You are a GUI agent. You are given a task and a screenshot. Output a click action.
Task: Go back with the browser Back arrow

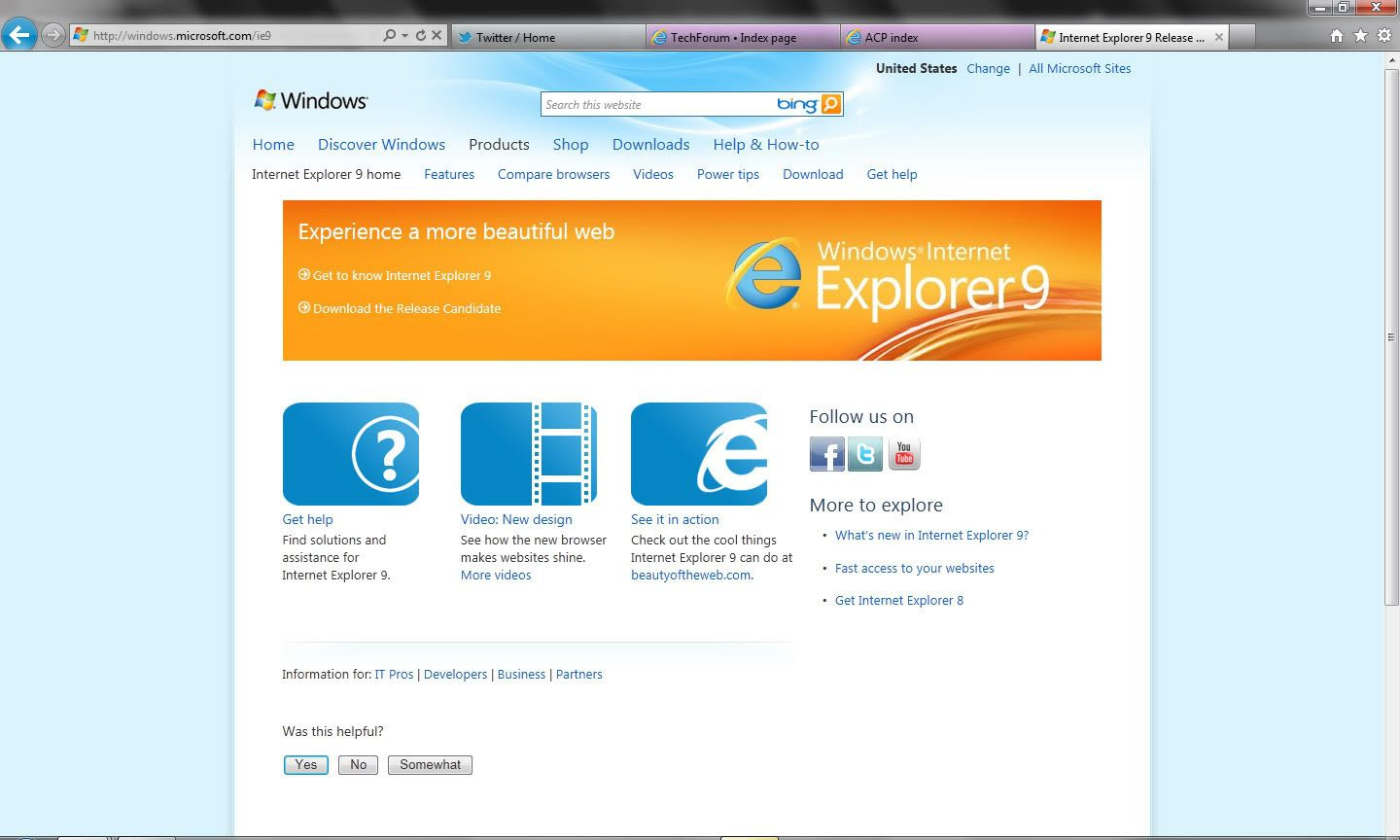19,35
